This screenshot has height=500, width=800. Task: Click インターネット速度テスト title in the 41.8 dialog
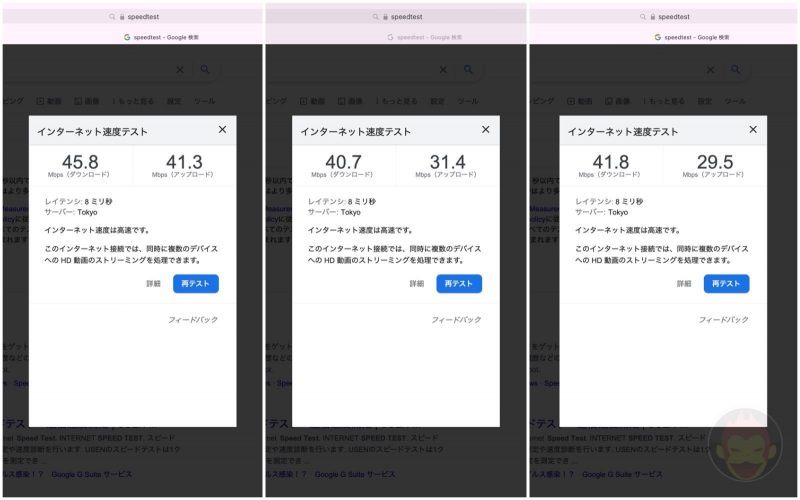[x=623, y=132]
